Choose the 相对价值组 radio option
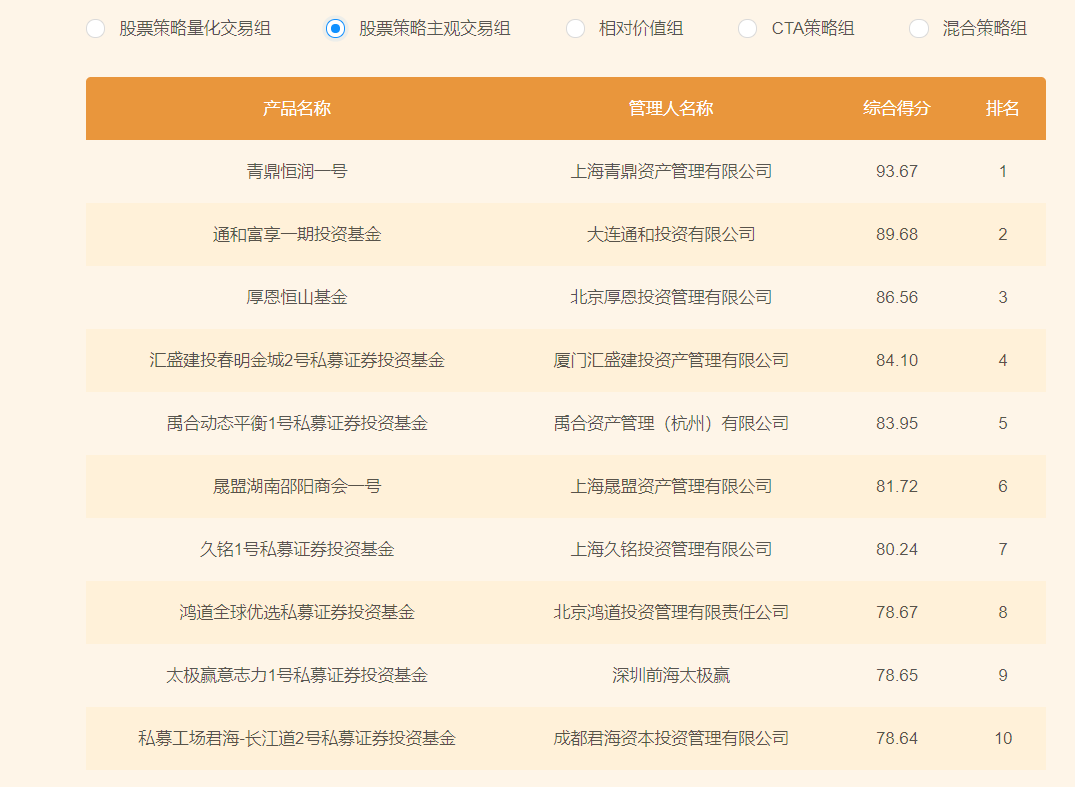Image resolution: width=1075 pixels, height=787 pixels. tap(575, 29)
